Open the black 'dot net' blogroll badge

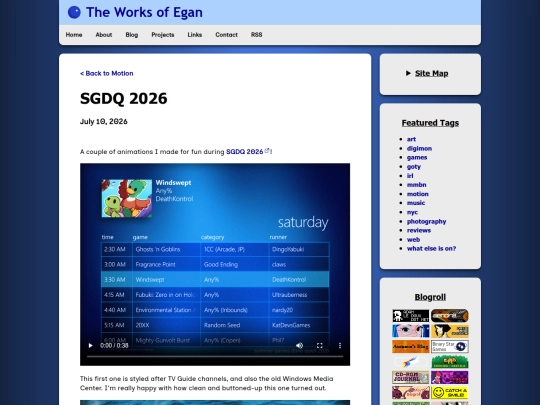click(411, 316)
